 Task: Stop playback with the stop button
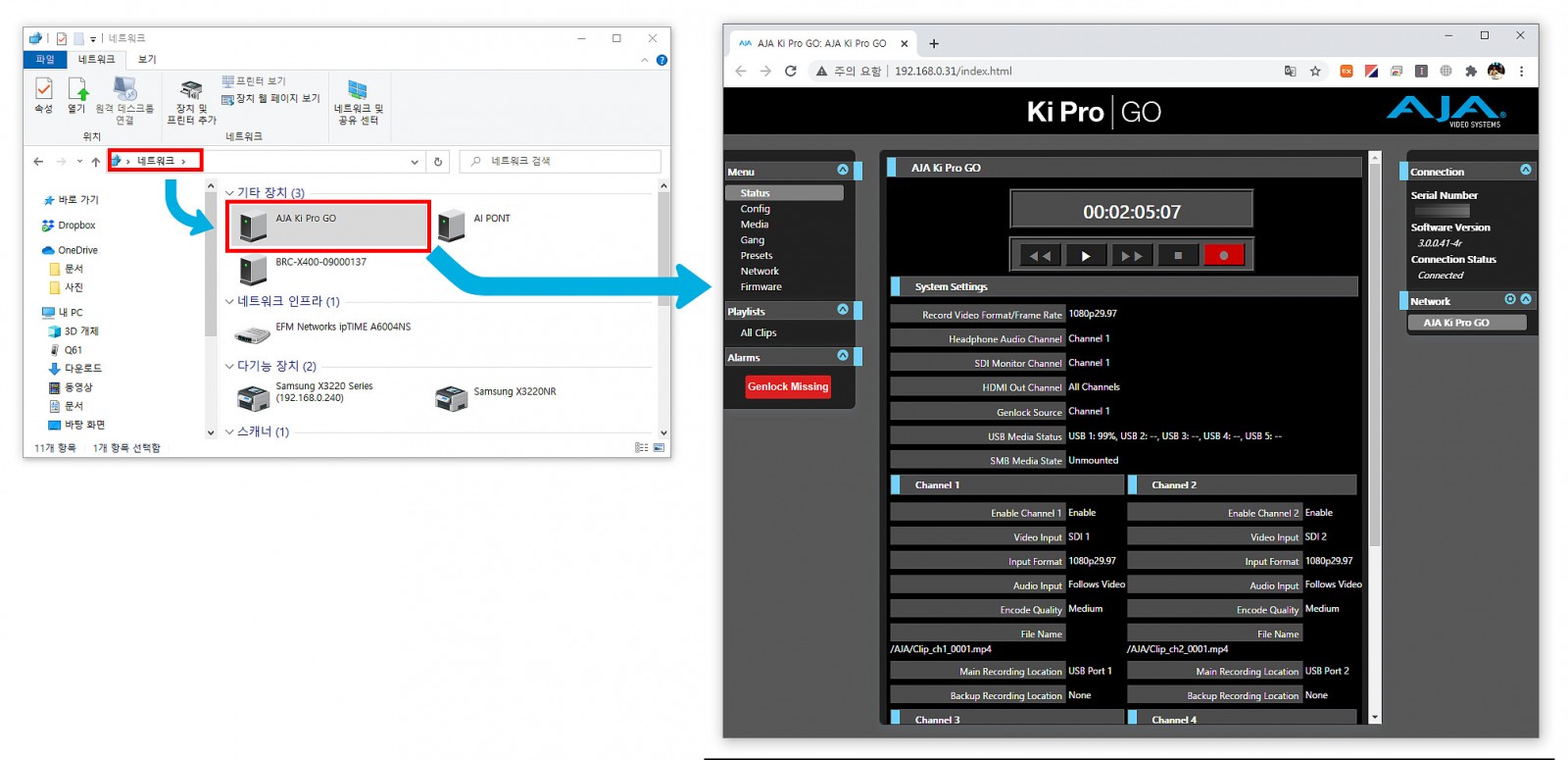click(x=1178, y=256)
